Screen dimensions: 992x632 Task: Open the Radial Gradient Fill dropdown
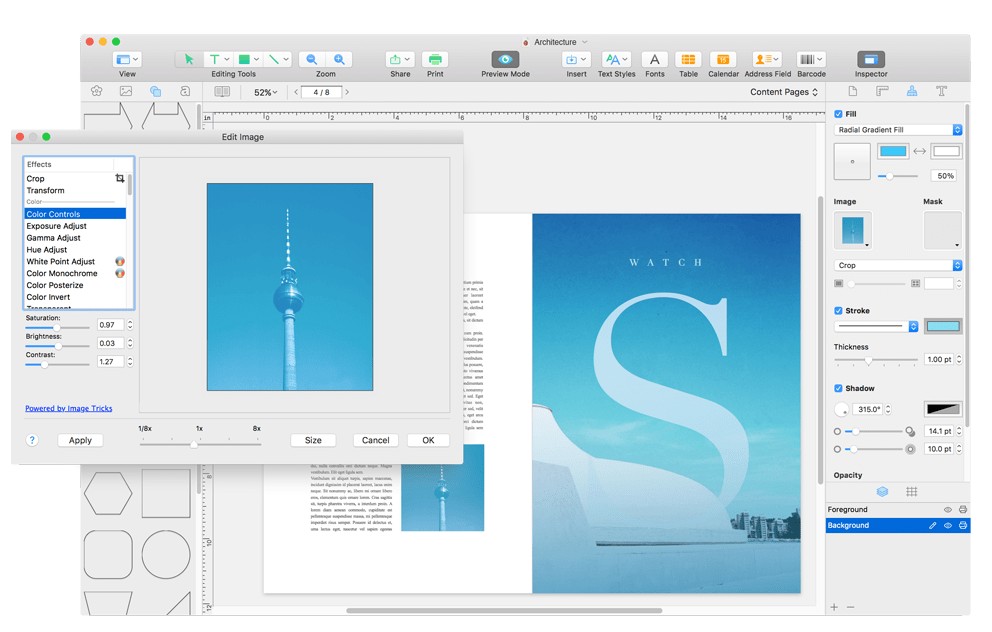coord(897,130)
